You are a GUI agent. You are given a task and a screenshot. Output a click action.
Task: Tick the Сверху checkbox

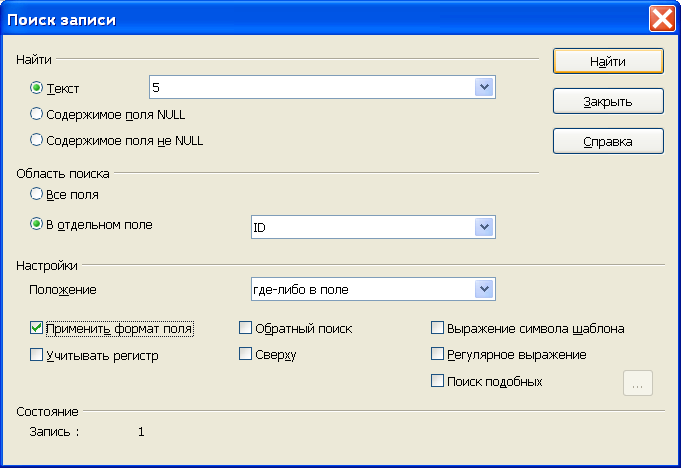(245, 354)
